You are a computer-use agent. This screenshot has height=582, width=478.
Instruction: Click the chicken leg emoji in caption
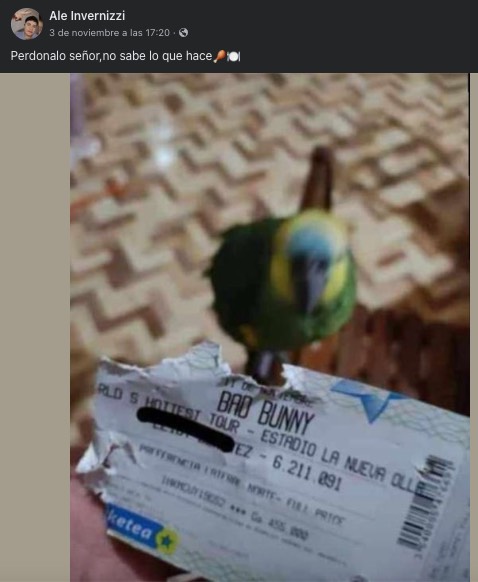pyautogui.click(x=219, y=56)
